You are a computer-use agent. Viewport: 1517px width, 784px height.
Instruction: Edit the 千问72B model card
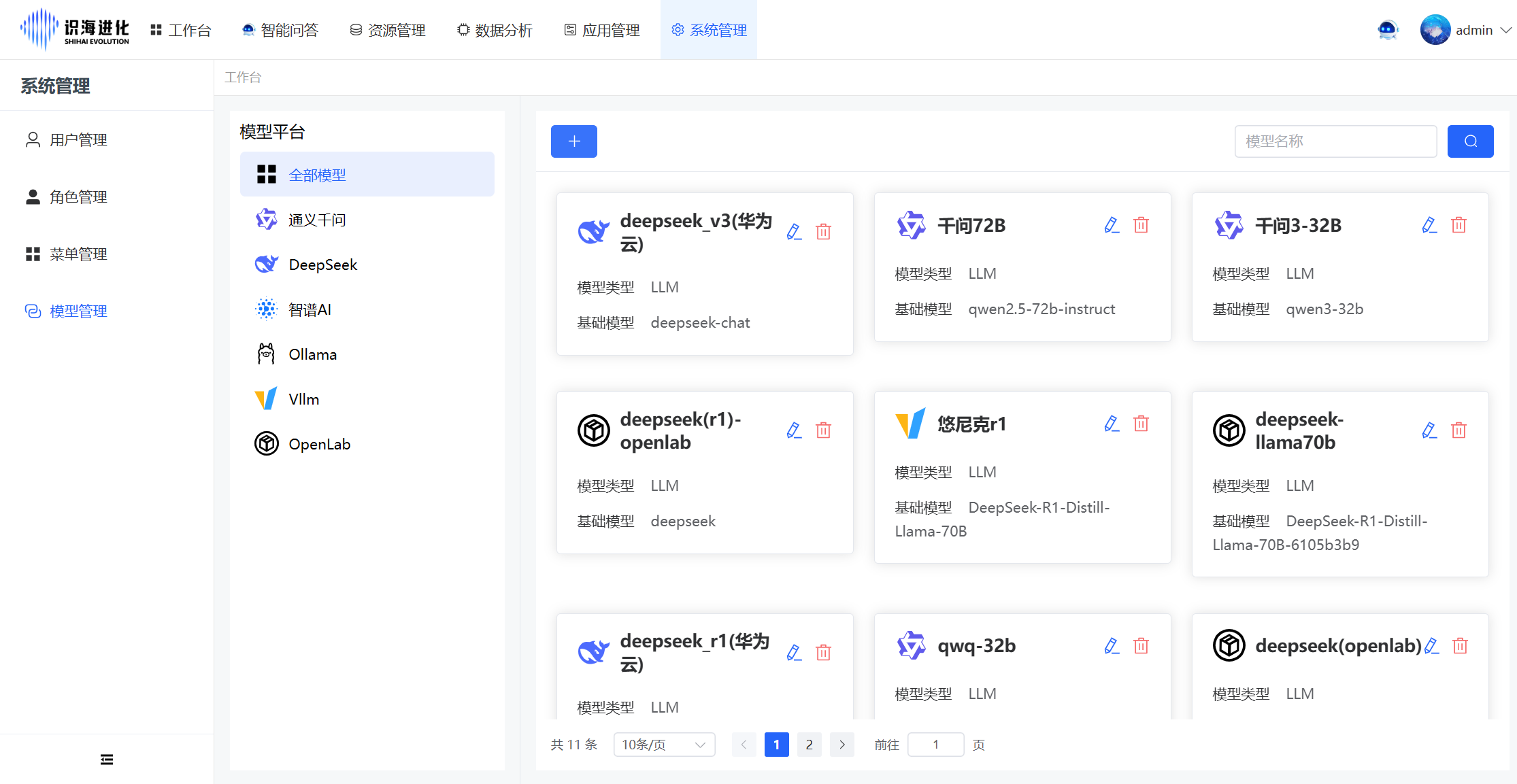1112,225
